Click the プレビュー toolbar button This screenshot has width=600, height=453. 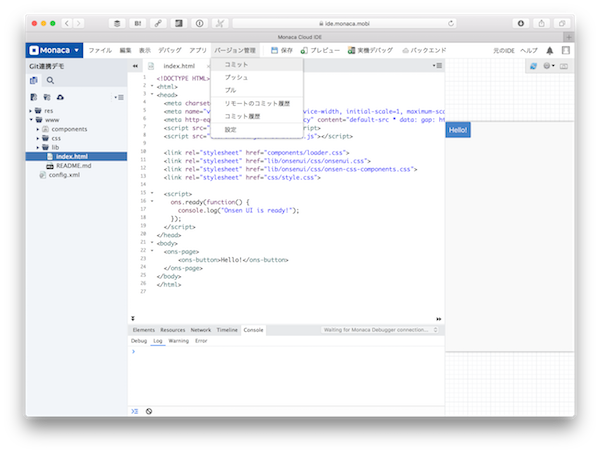coord(320,50)
